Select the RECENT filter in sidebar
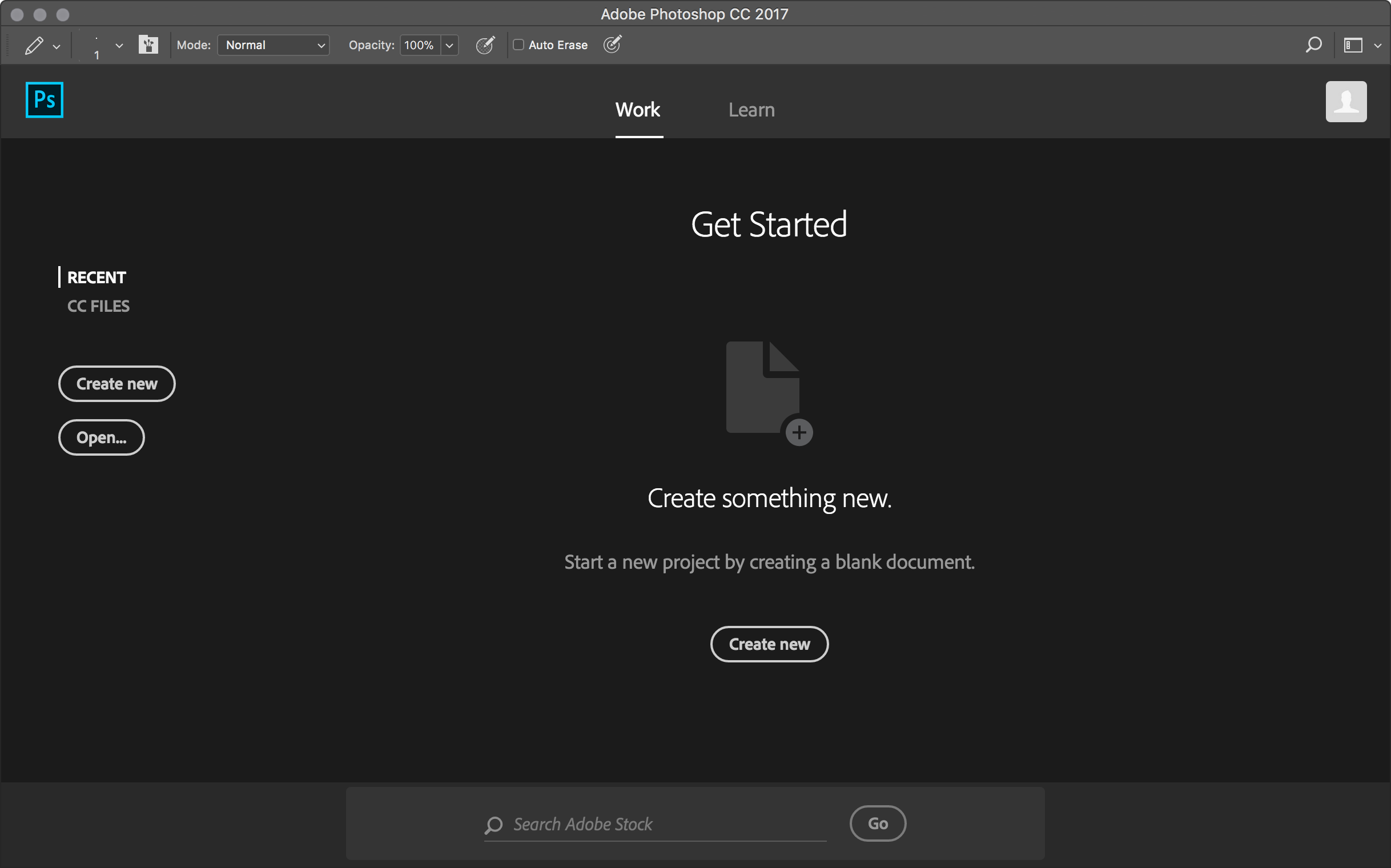 97,277
